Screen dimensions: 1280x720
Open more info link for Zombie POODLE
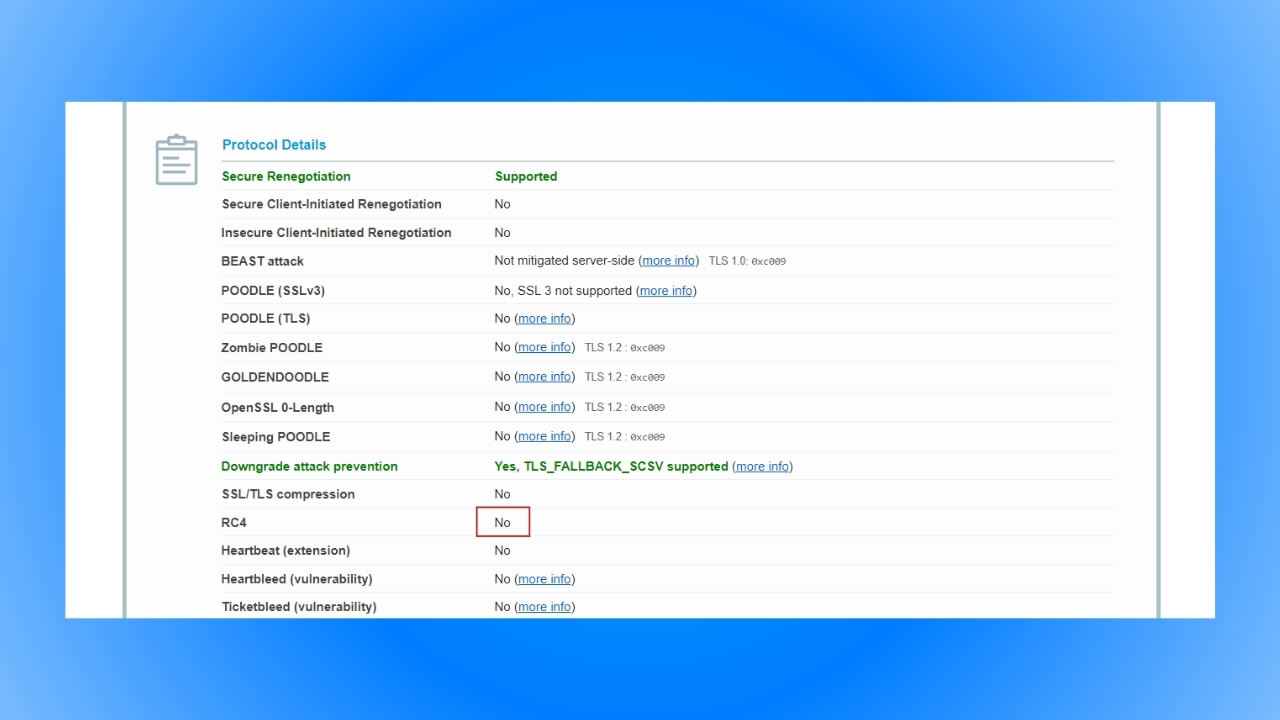coord(545,347)
